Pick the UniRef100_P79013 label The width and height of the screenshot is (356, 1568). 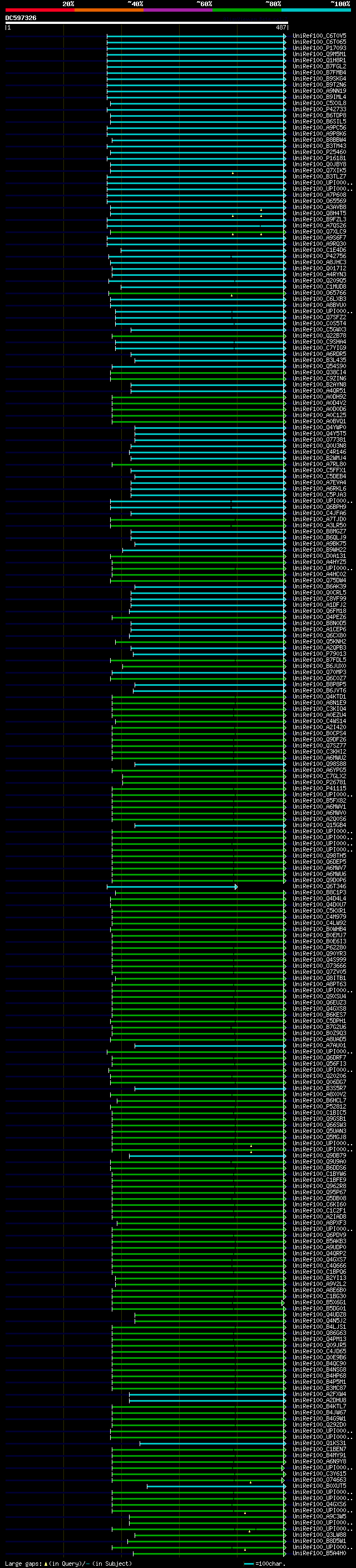click(319, 654)
